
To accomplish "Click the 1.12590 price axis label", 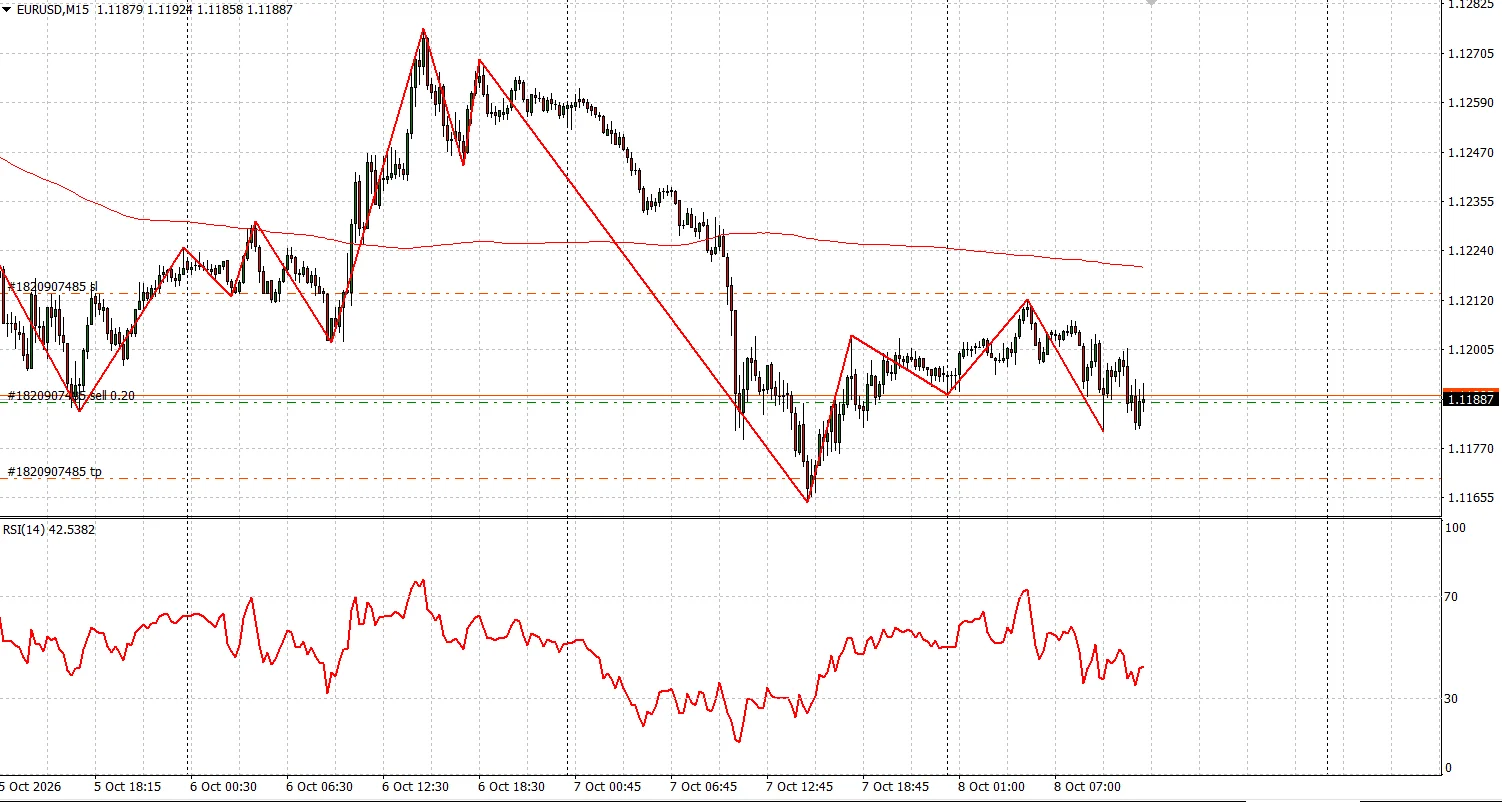I will pyautogui.click(x=1470, y=103).
